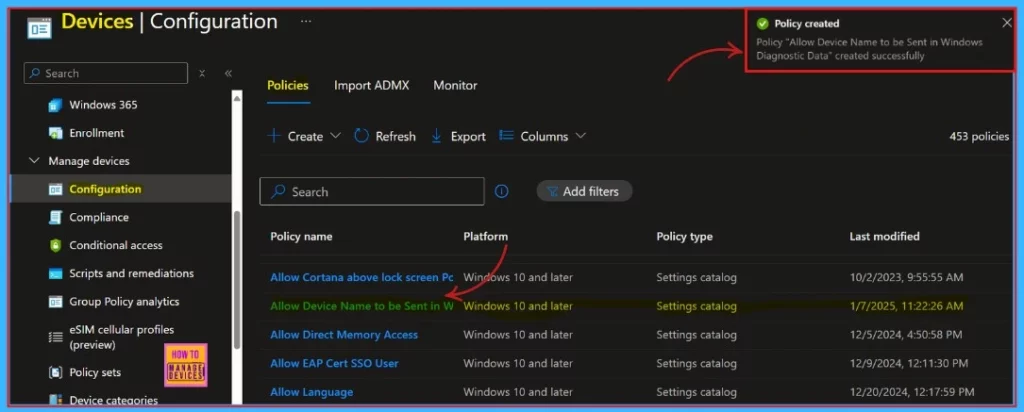Sort by Last modified column header

884,236
